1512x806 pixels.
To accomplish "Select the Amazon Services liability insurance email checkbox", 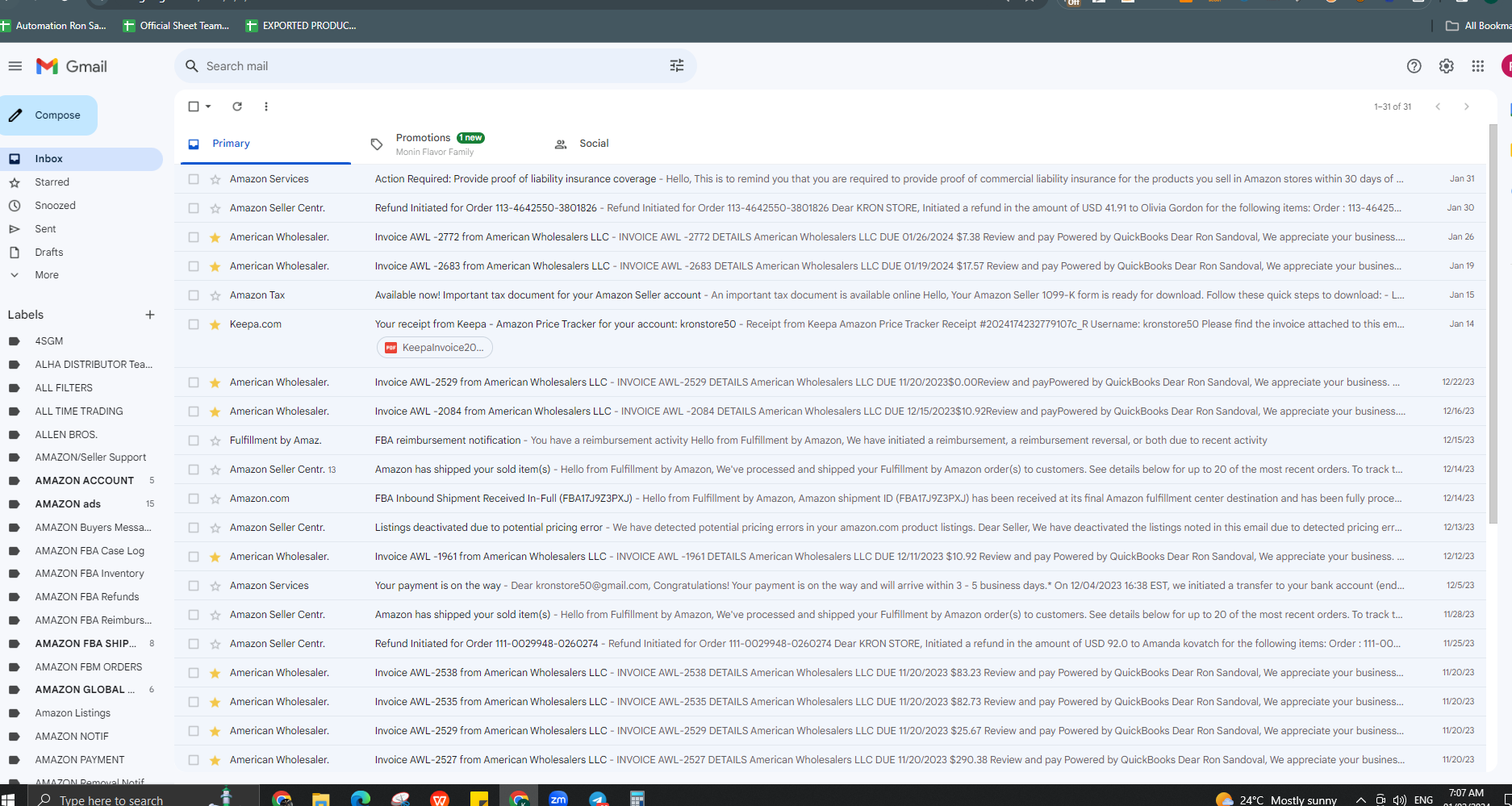I will click(x=194, y=179).
